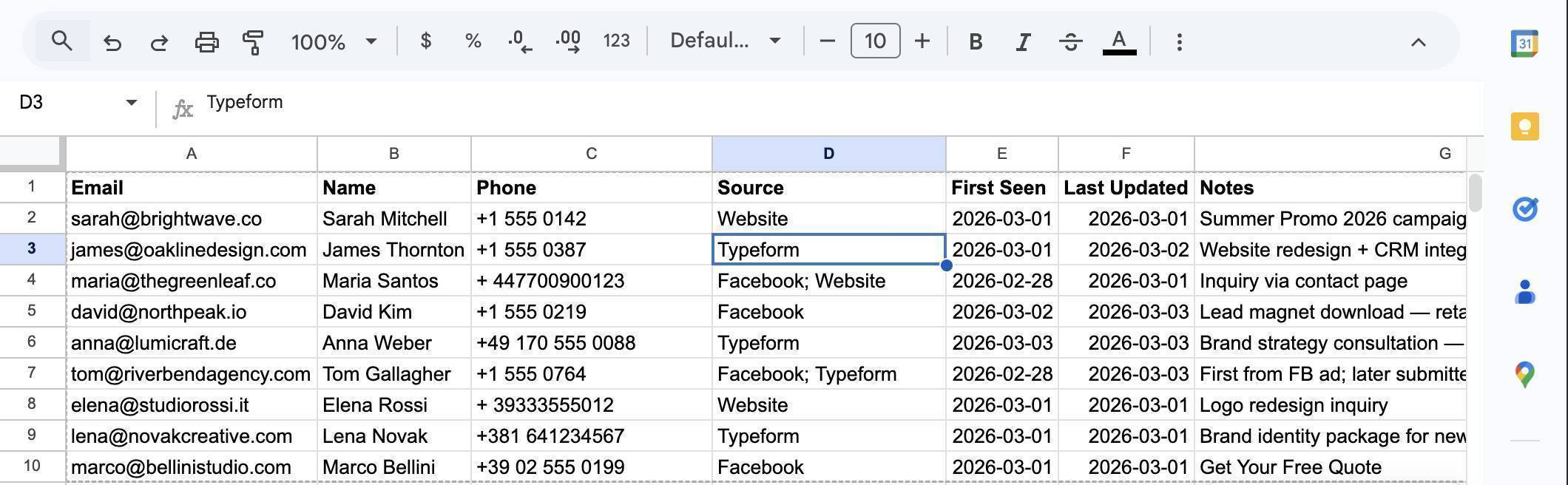Increase font size with plus button
The height and width of the screenshot is (485, 1568).
[922, 41]
